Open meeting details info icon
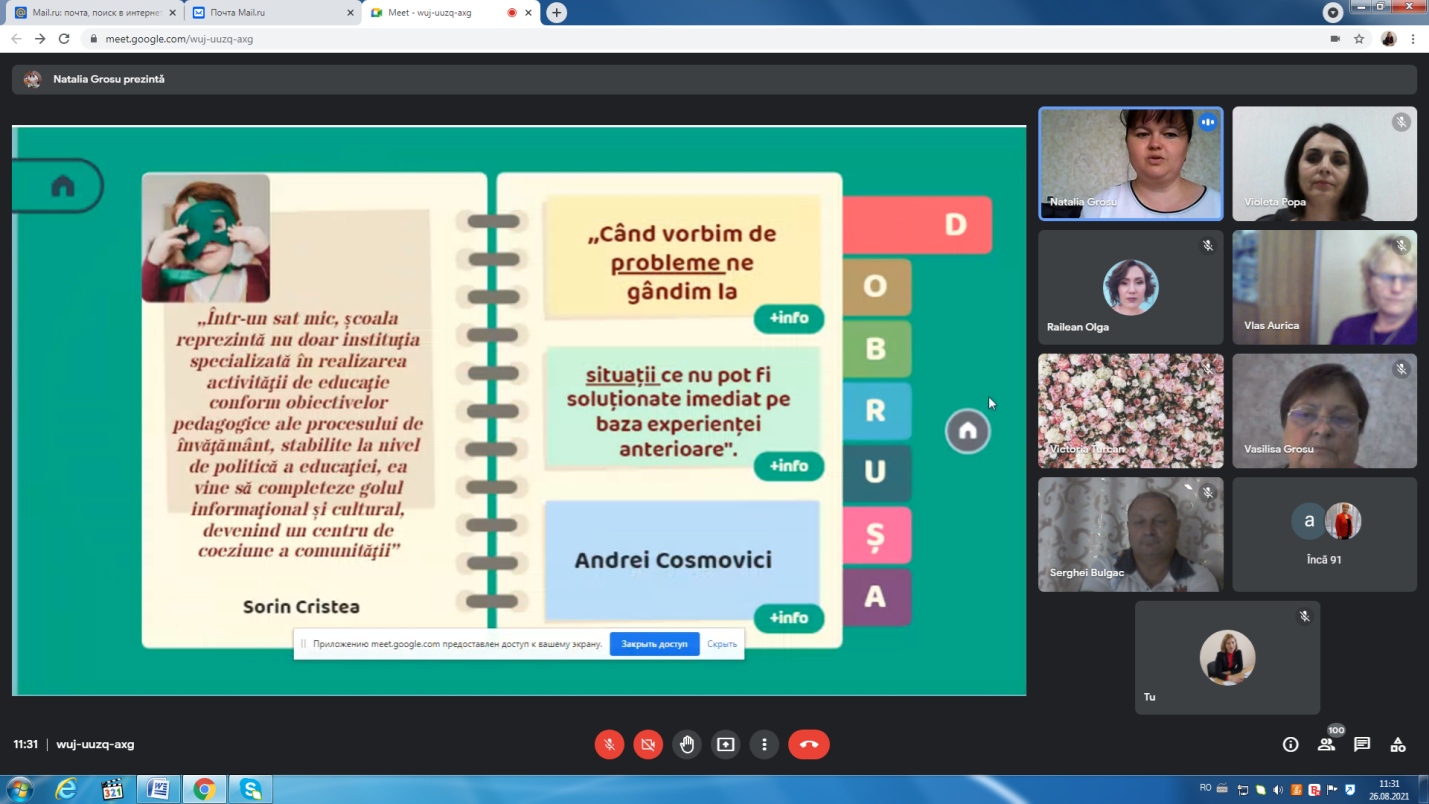Viewport: 1429px width, 804px height. pyautogui.click(x=1290, y=744)
